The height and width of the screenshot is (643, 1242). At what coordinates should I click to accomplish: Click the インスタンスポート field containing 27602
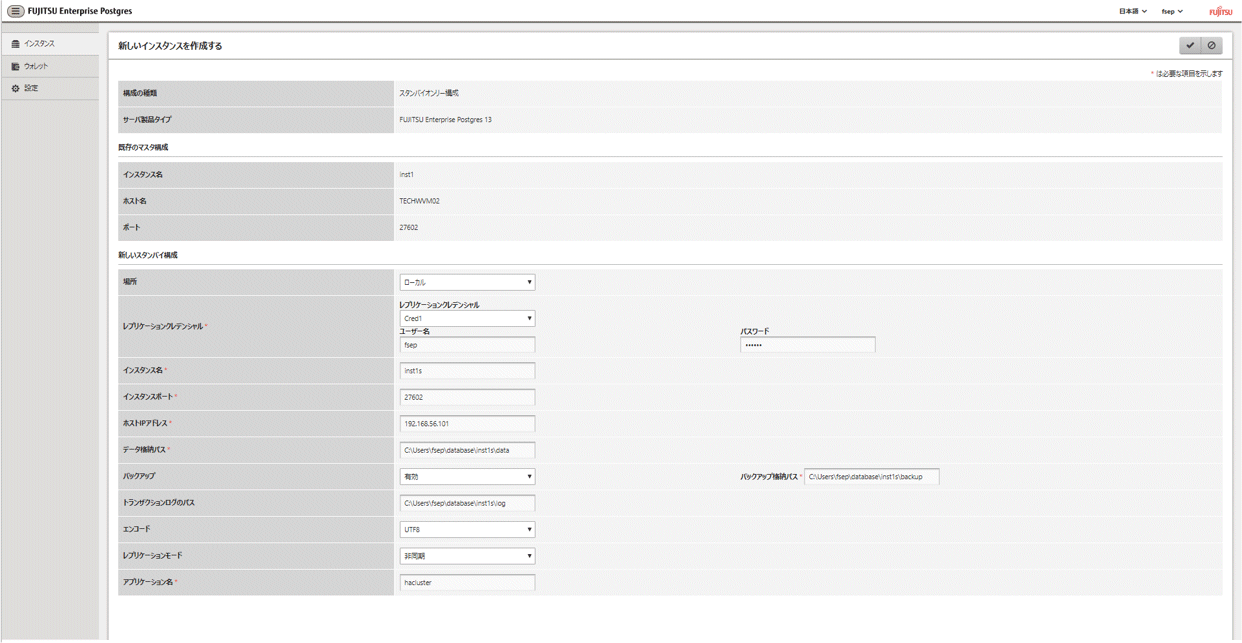(467, 397)
